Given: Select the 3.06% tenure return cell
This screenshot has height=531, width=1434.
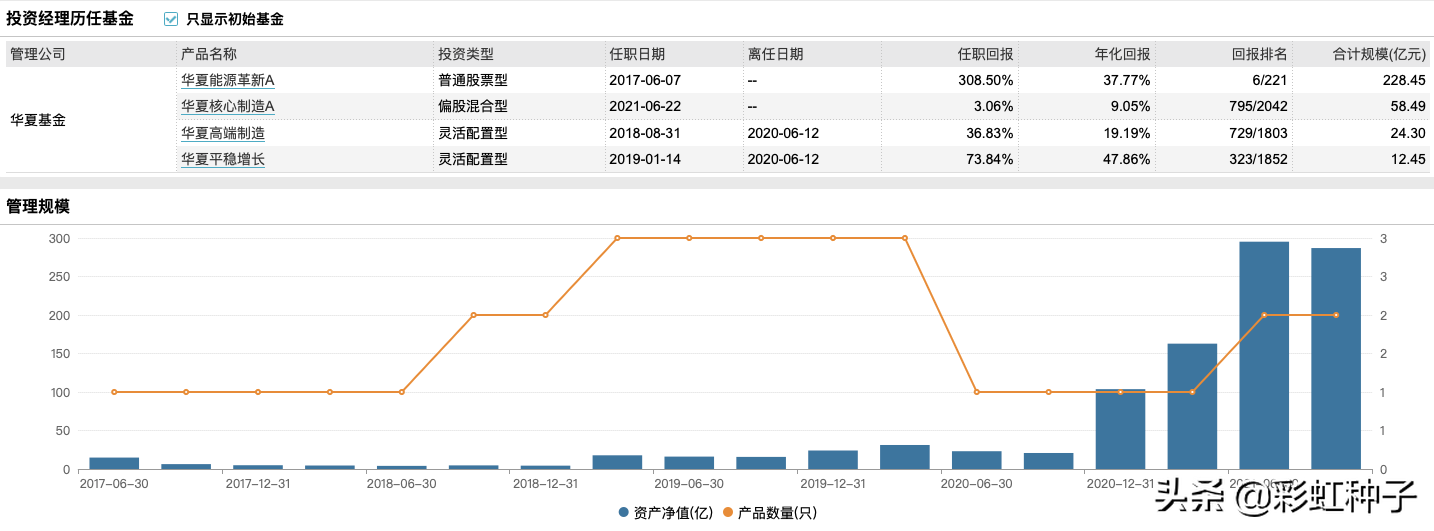Looking at the screenshot, I should pos(993,106).
